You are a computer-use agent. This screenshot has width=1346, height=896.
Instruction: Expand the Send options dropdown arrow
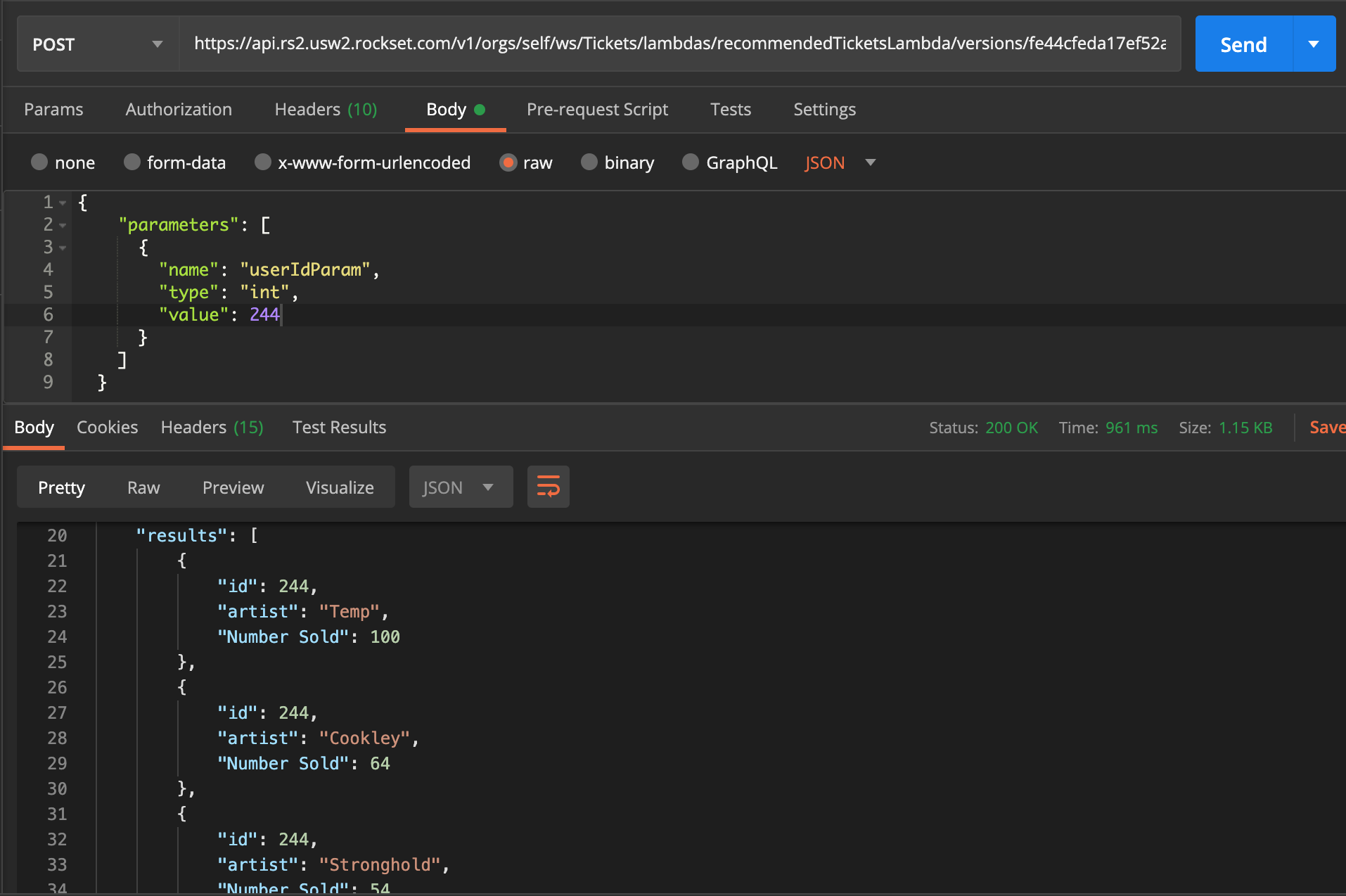point(1314,44)
